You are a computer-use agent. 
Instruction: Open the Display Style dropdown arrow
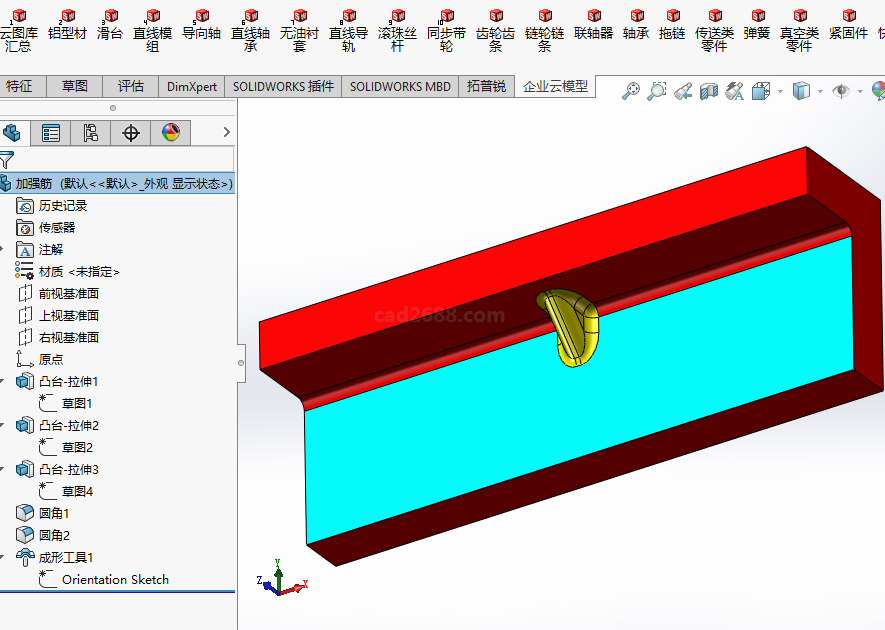pyautogui.click(x=819, y=92)
